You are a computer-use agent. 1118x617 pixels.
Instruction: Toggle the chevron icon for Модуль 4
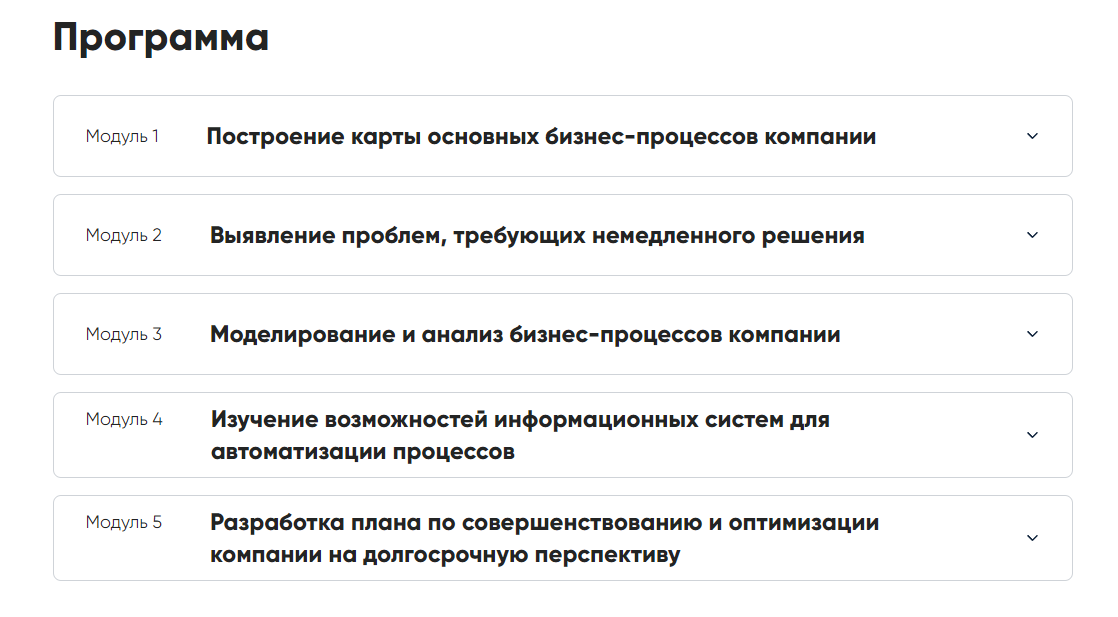click(x=1033, y=435)
